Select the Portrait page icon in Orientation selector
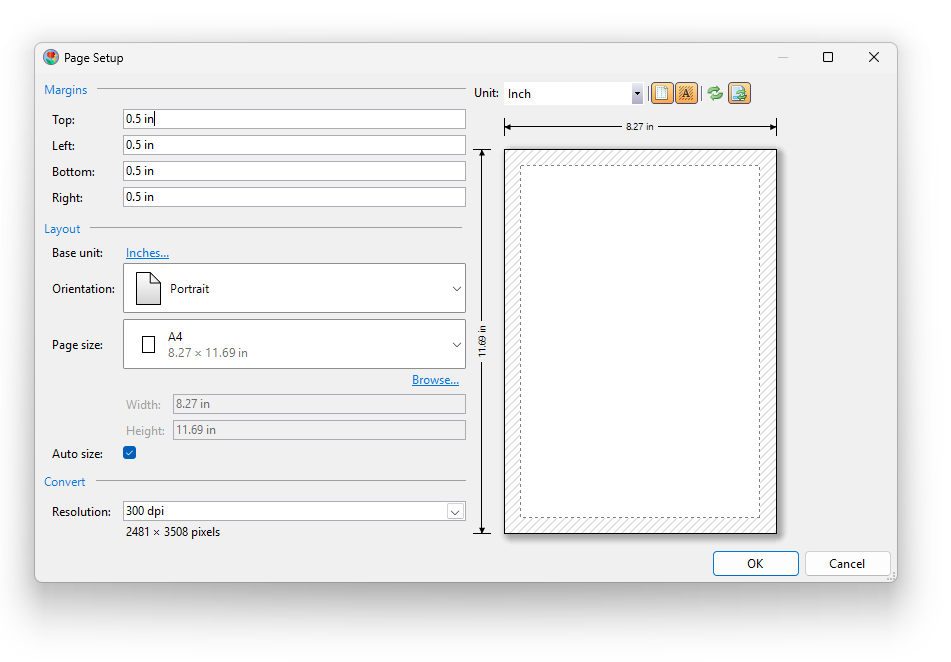The height and width of the screenshot is (662, 951). click(147, 288)
